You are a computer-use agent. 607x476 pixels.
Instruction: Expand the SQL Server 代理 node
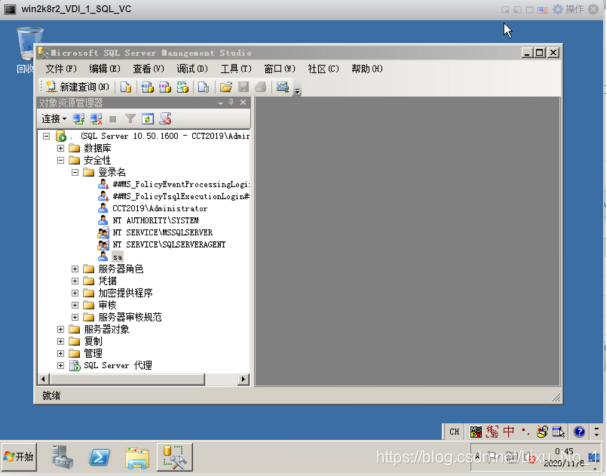60,365
